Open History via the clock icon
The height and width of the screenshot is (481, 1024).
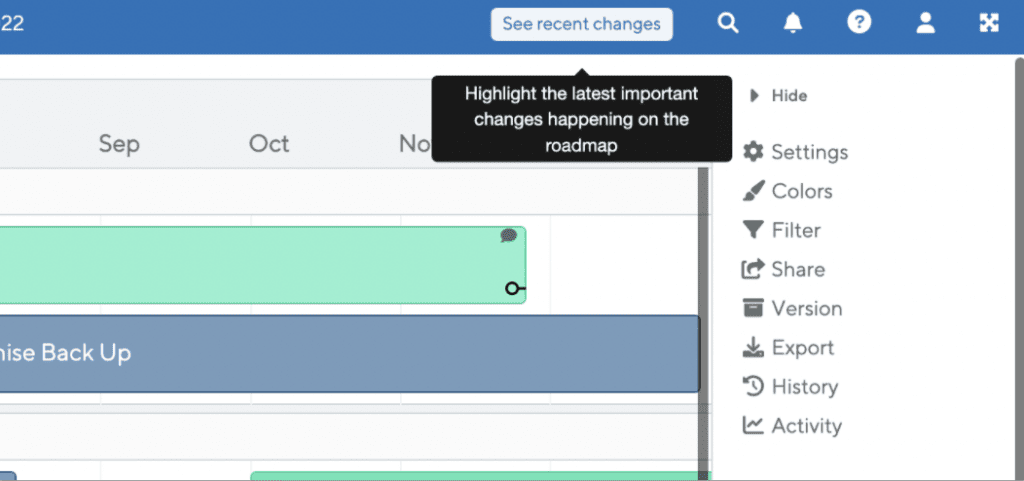click(753, 386)
